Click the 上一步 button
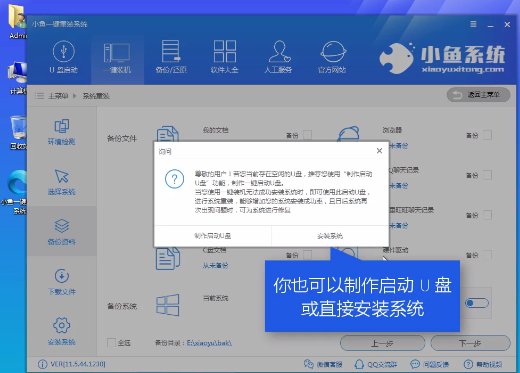 [x=382, y=343]
